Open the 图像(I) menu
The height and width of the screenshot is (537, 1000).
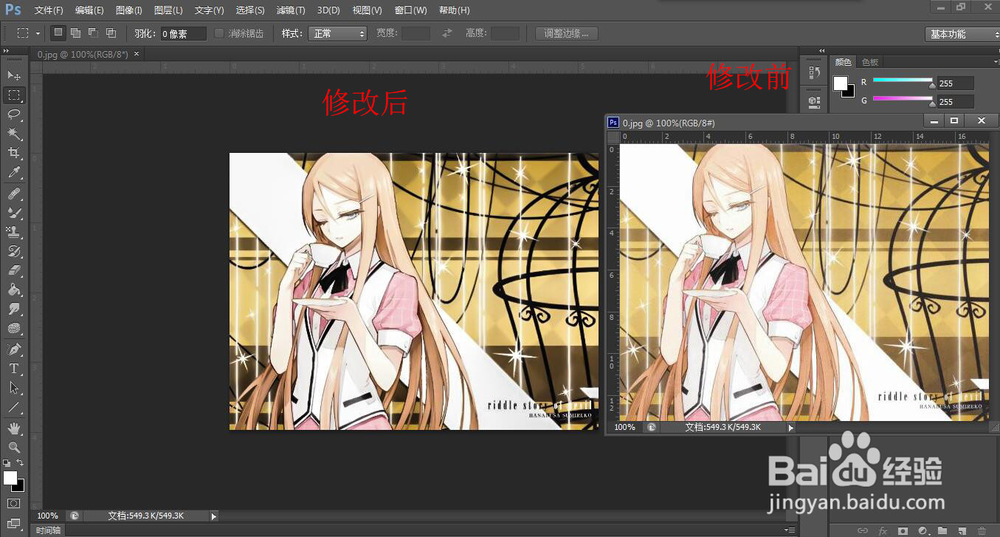129,10
